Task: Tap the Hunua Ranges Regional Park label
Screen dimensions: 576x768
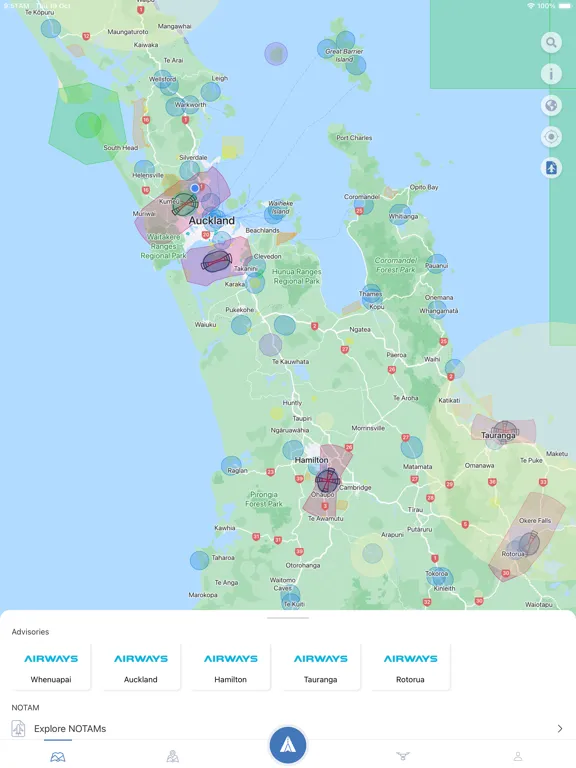Action: point(297,276)
